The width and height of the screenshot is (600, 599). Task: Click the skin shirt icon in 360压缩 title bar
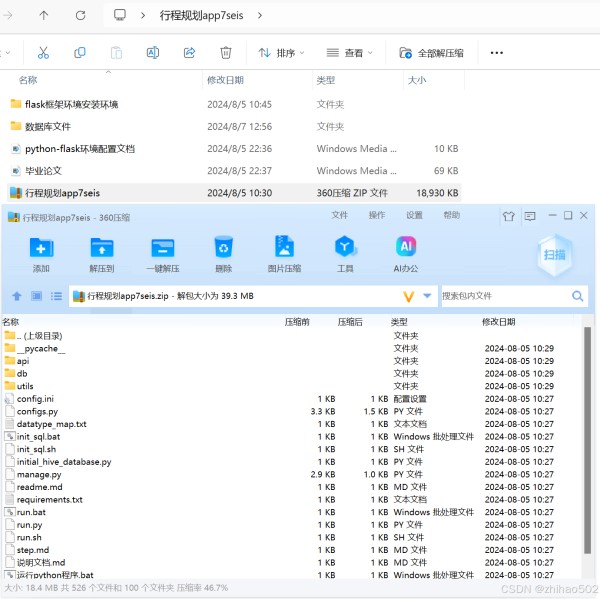point(509,216)
